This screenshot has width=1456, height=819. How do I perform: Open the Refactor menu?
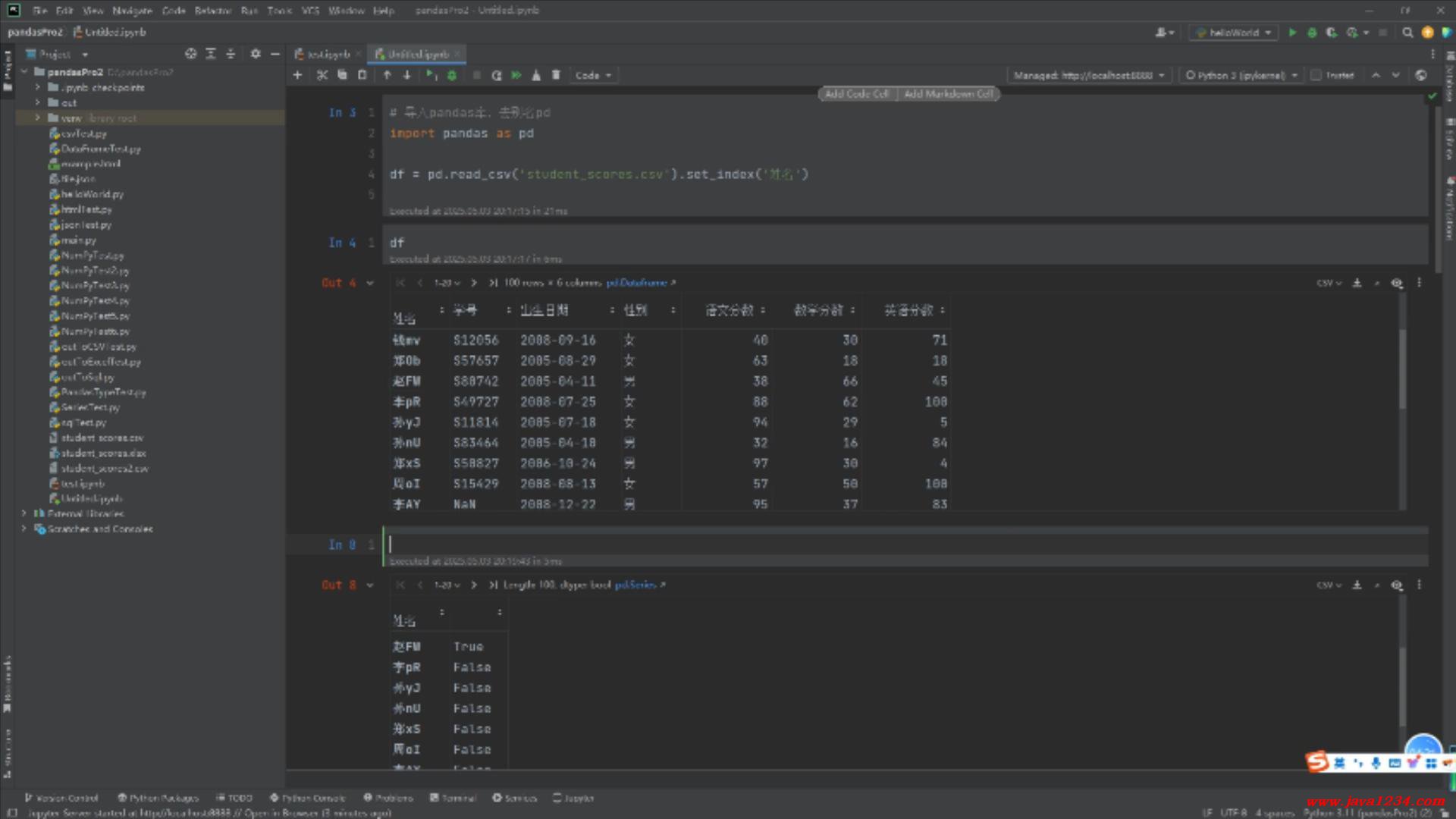(212, 11)
